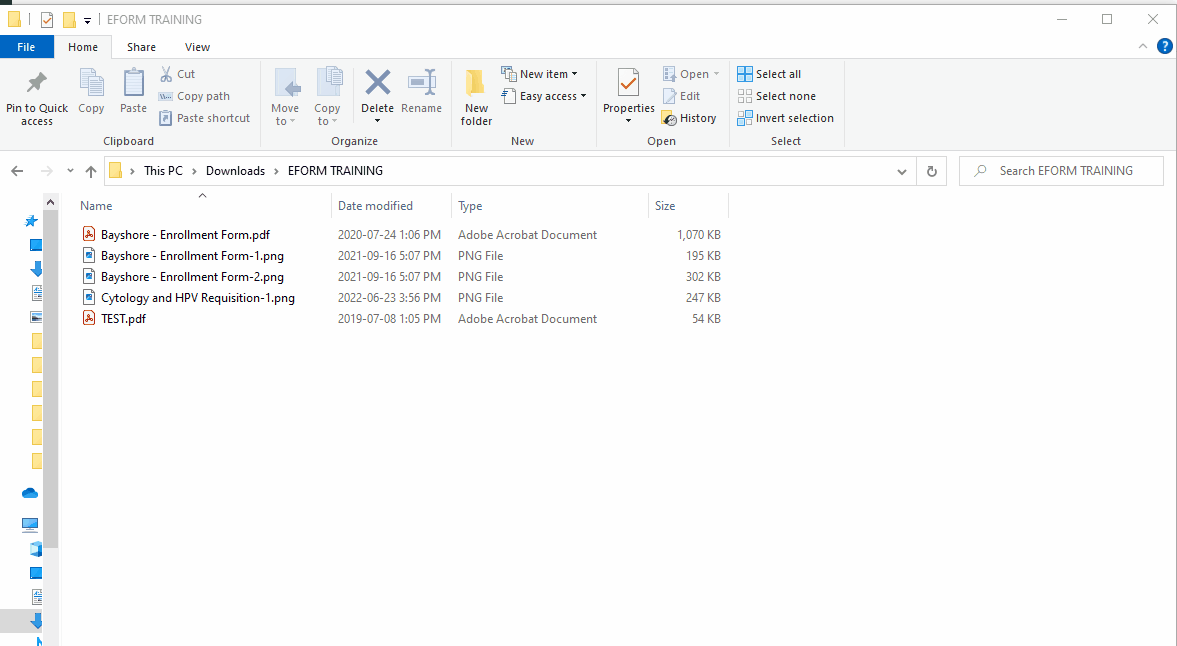Navigate up one folder level
1177x646 pixels.
[x=91, y=171]
